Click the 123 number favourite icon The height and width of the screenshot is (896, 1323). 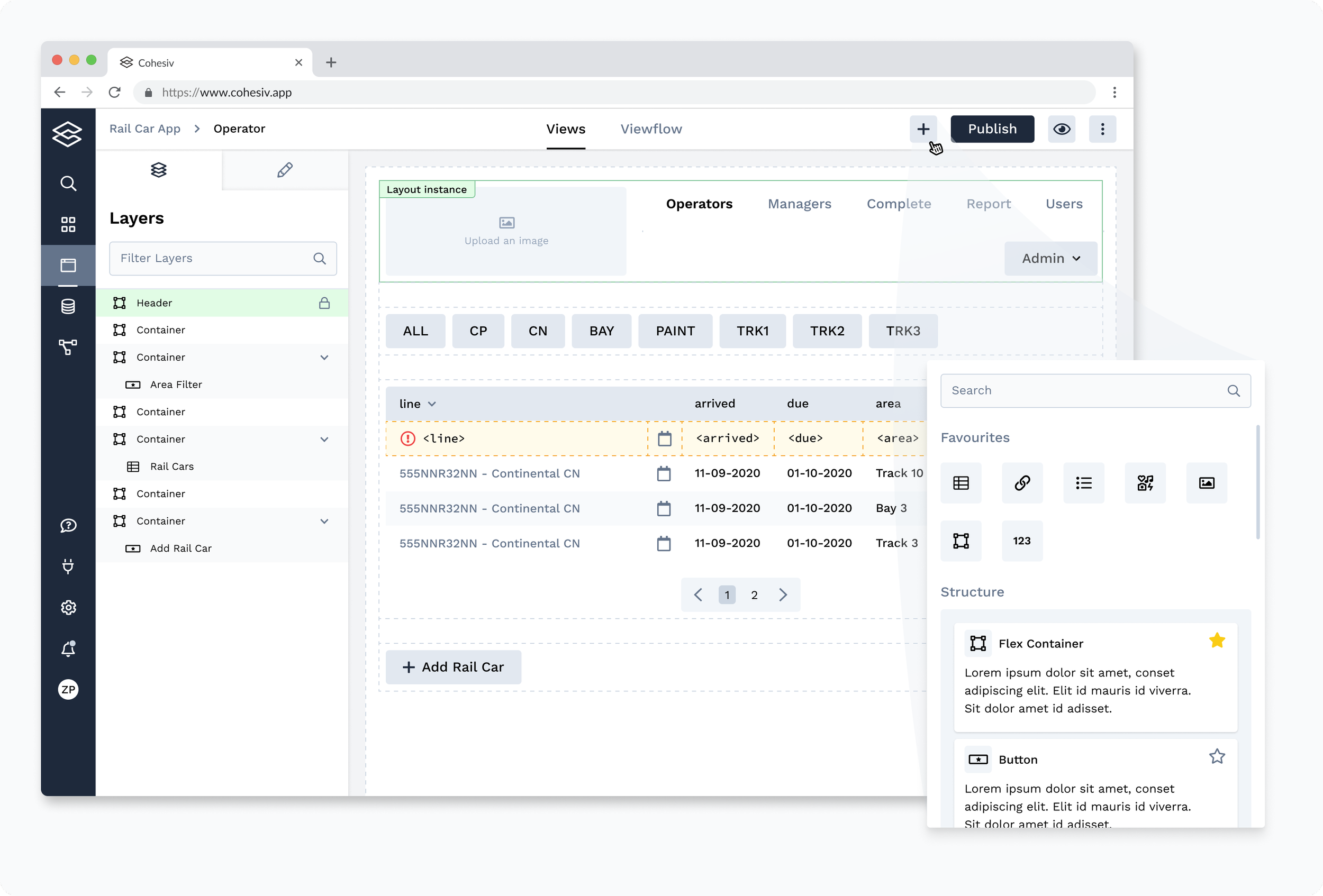tap(1022, 541)
